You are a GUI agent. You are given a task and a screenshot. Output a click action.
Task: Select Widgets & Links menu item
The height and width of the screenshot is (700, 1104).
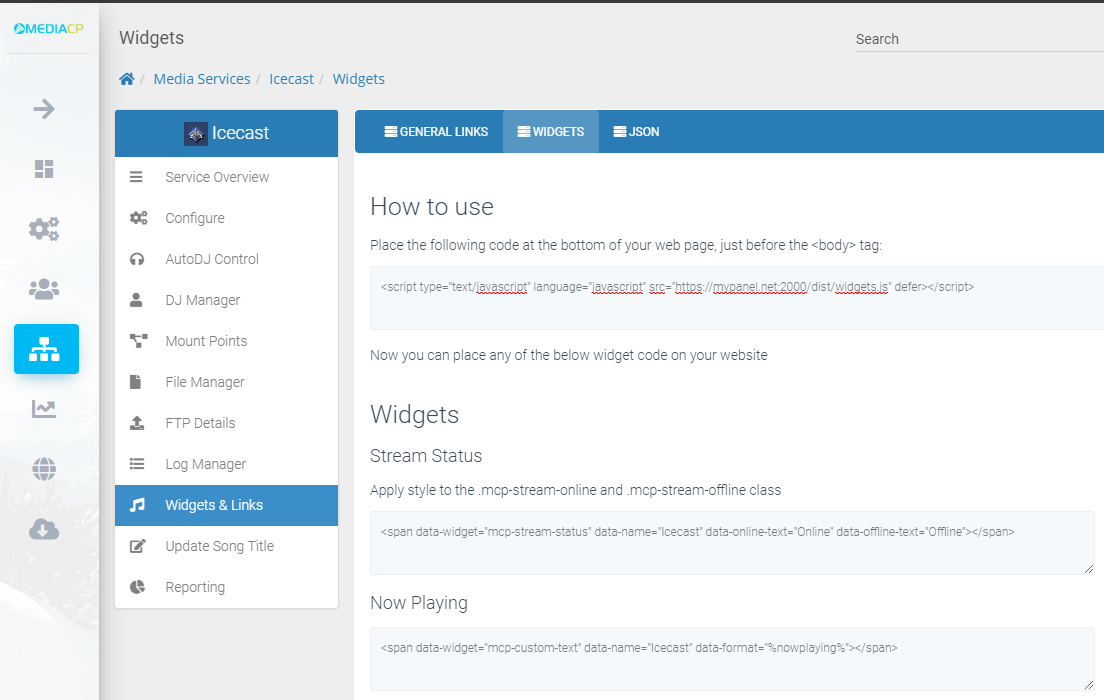point(226,505)
